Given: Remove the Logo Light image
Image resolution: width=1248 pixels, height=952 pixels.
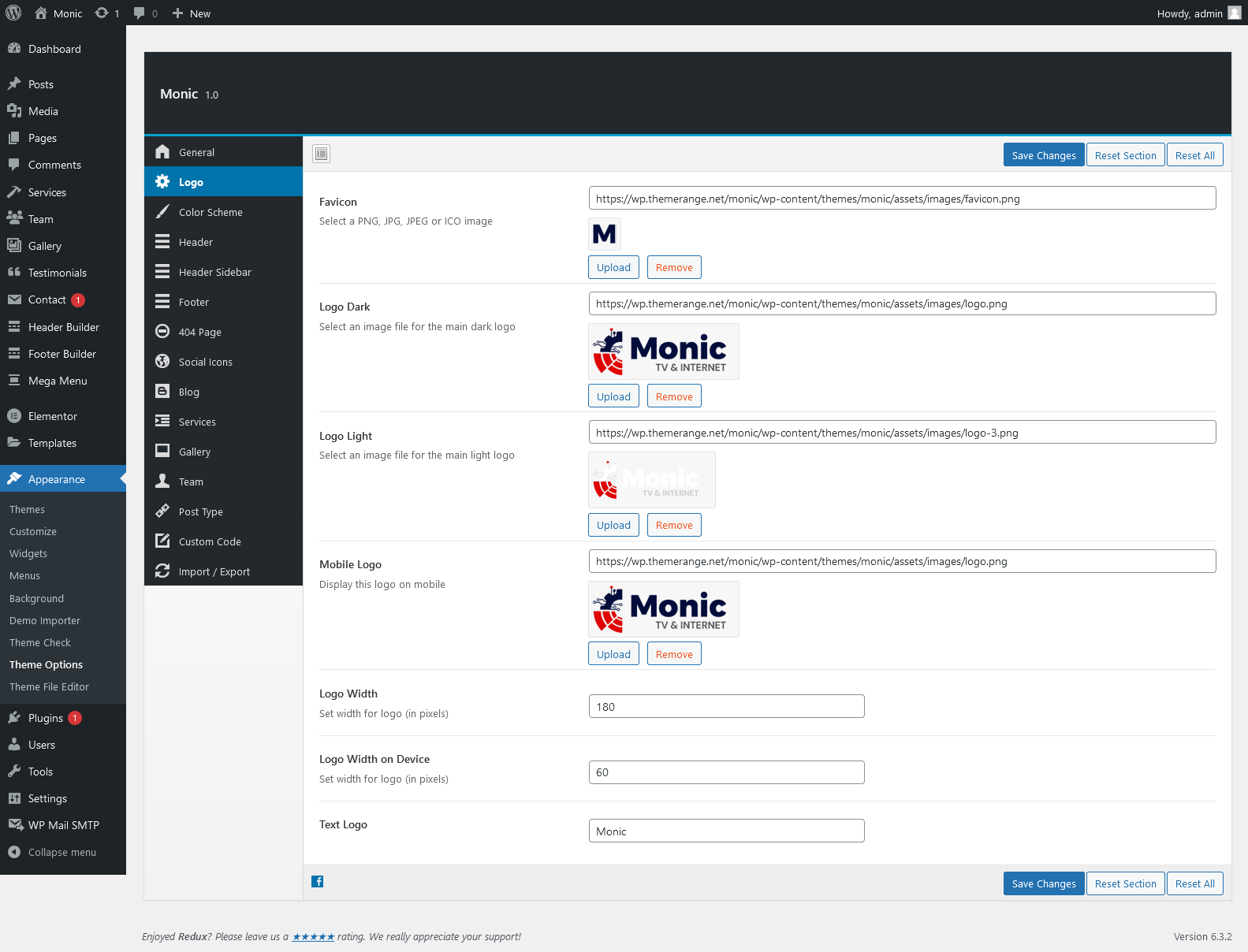Looking at the screenshot, I should click(x=674, y=525).
